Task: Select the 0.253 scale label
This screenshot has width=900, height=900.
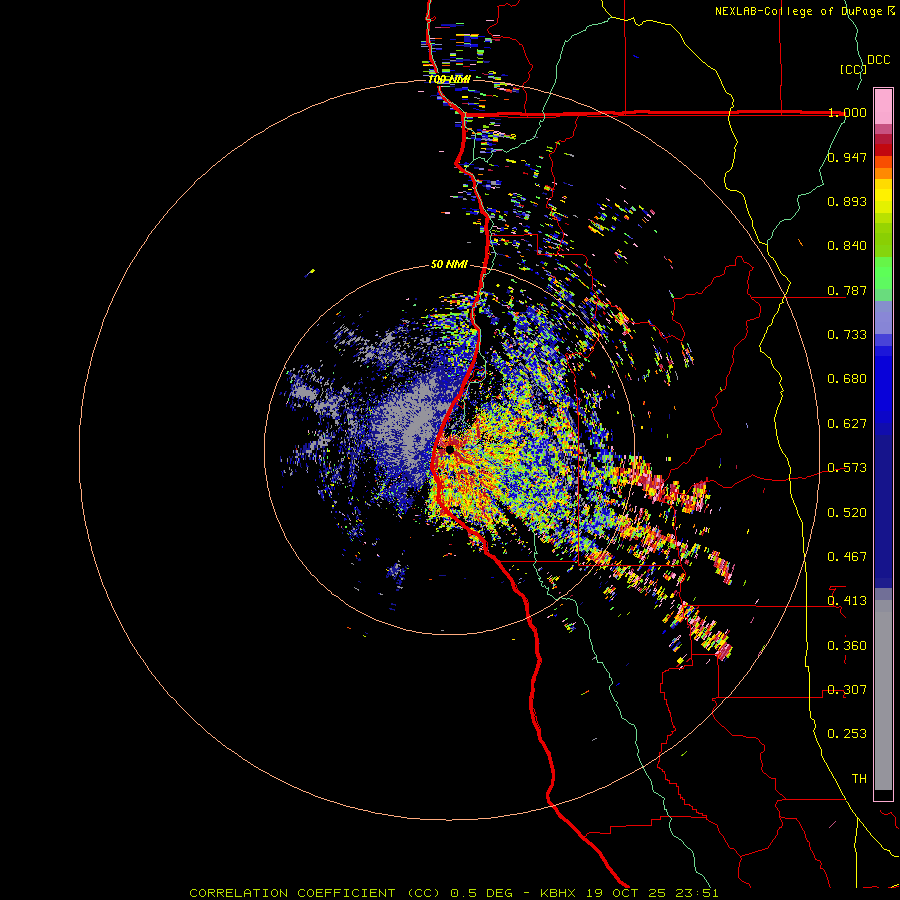Action: 847,734
